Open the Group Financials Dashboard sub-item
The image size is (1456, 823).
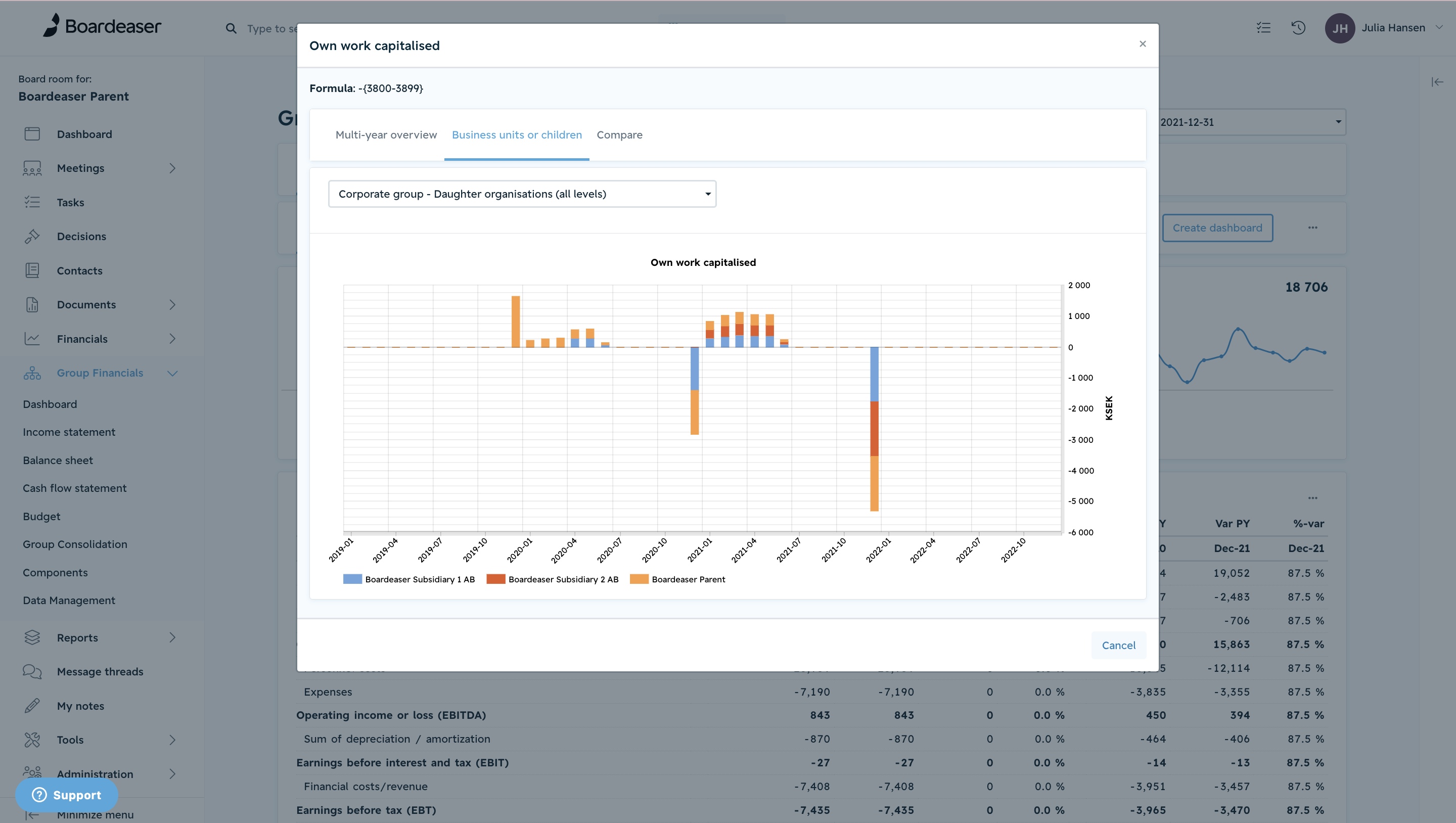[50, 404]
